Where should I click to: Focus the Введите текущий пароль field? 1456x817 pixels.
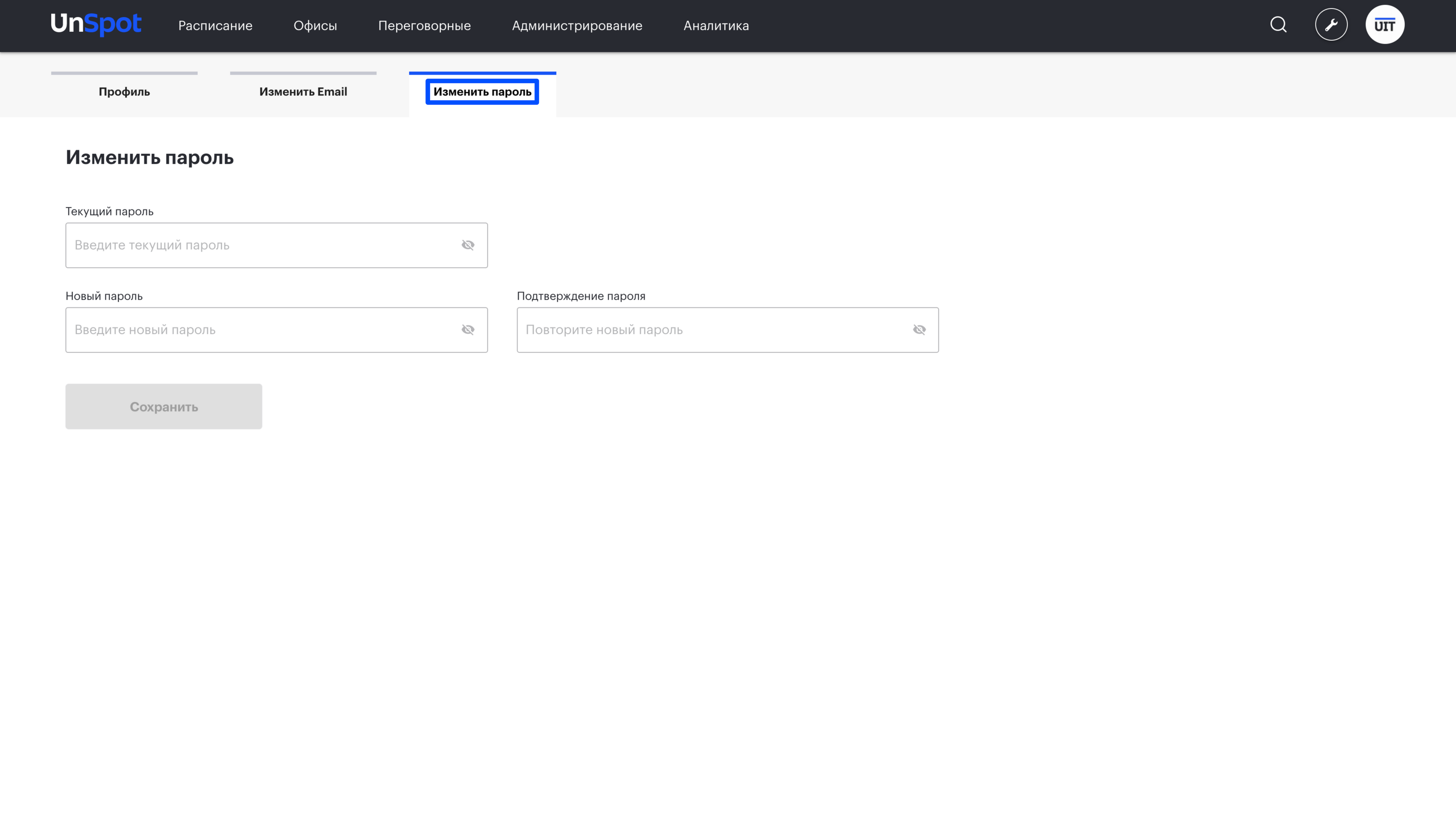point(276,246)
